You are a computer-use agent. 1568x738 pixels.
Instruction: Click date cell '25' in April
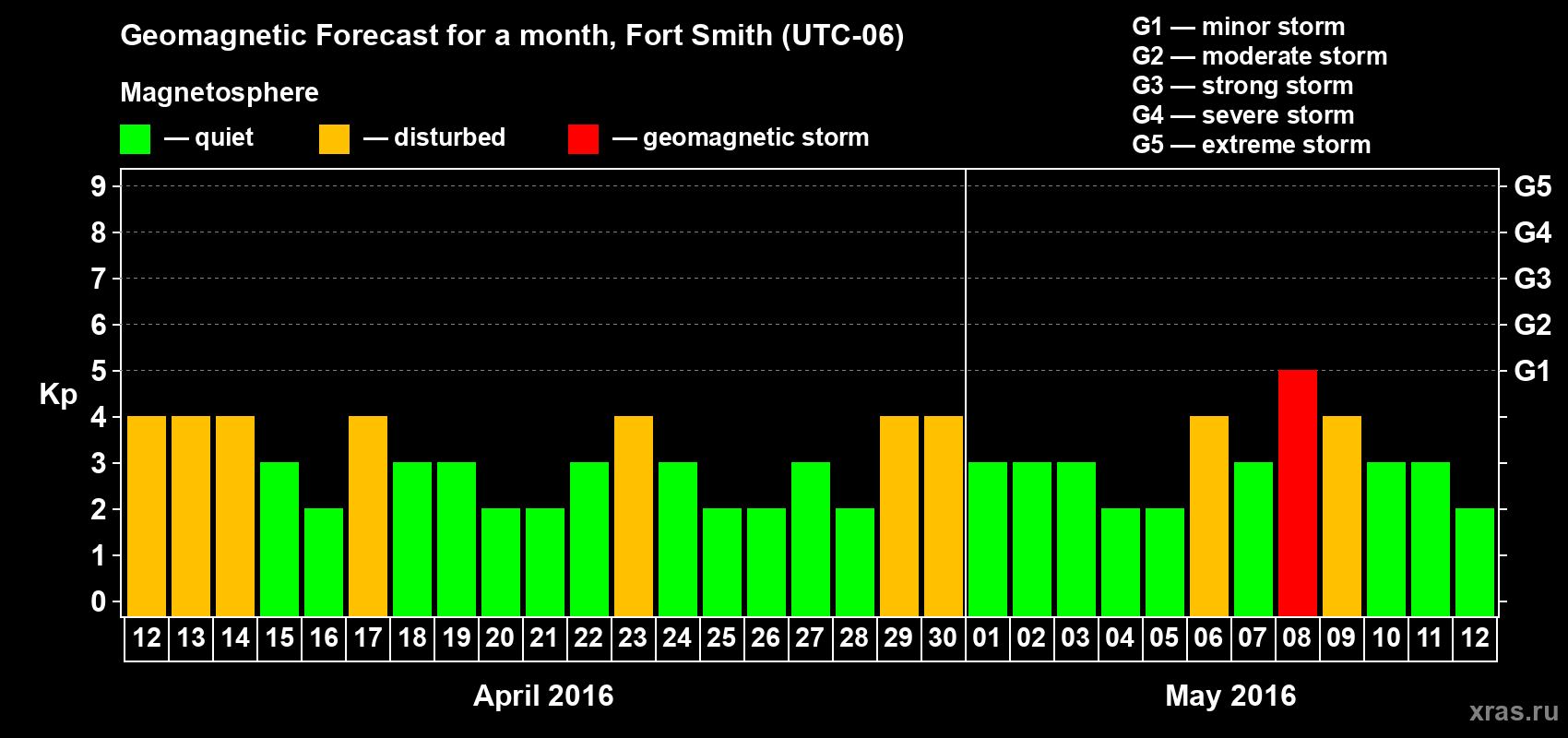click(722, 638)
